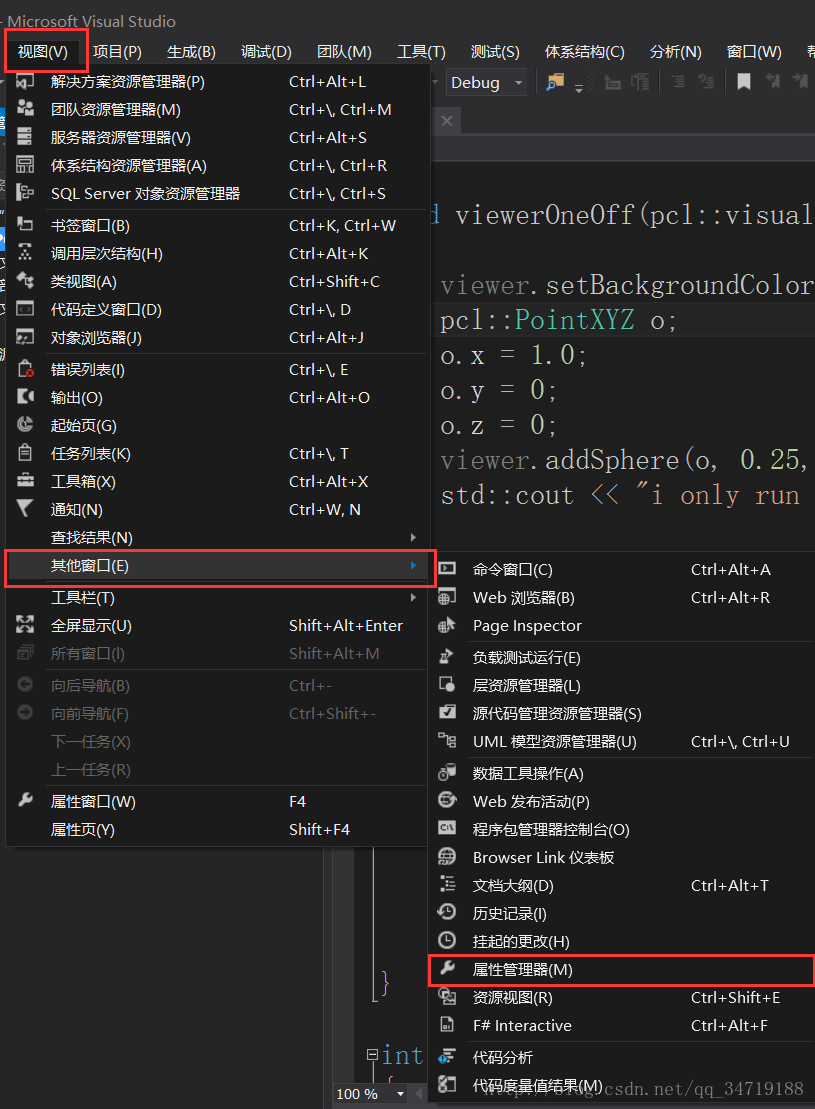Click 工具箱 toolbox icon
815x1109 pixels.
[25, 480]
